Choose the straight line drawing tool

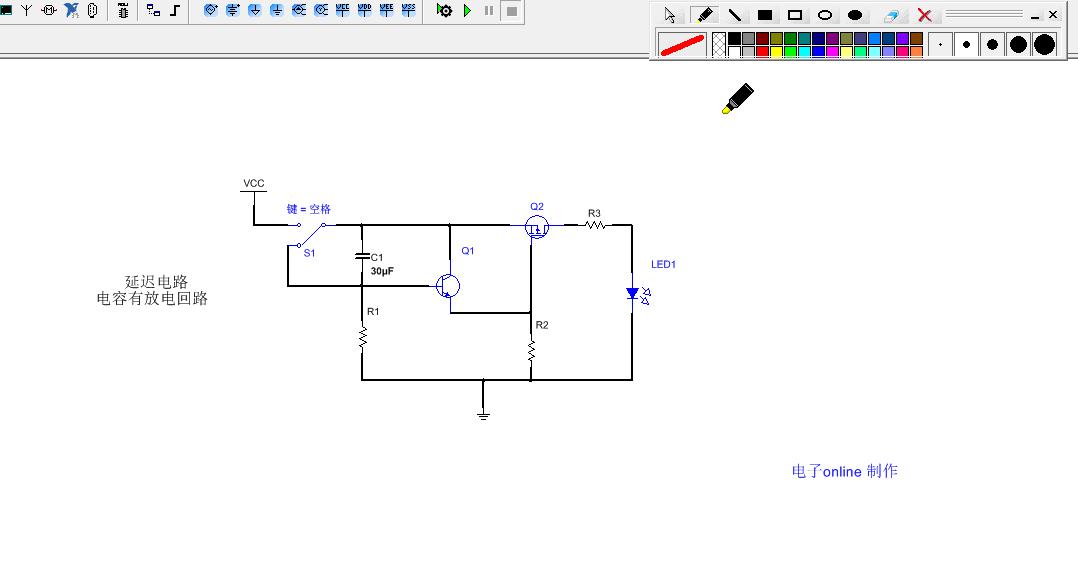click(735, 15)
